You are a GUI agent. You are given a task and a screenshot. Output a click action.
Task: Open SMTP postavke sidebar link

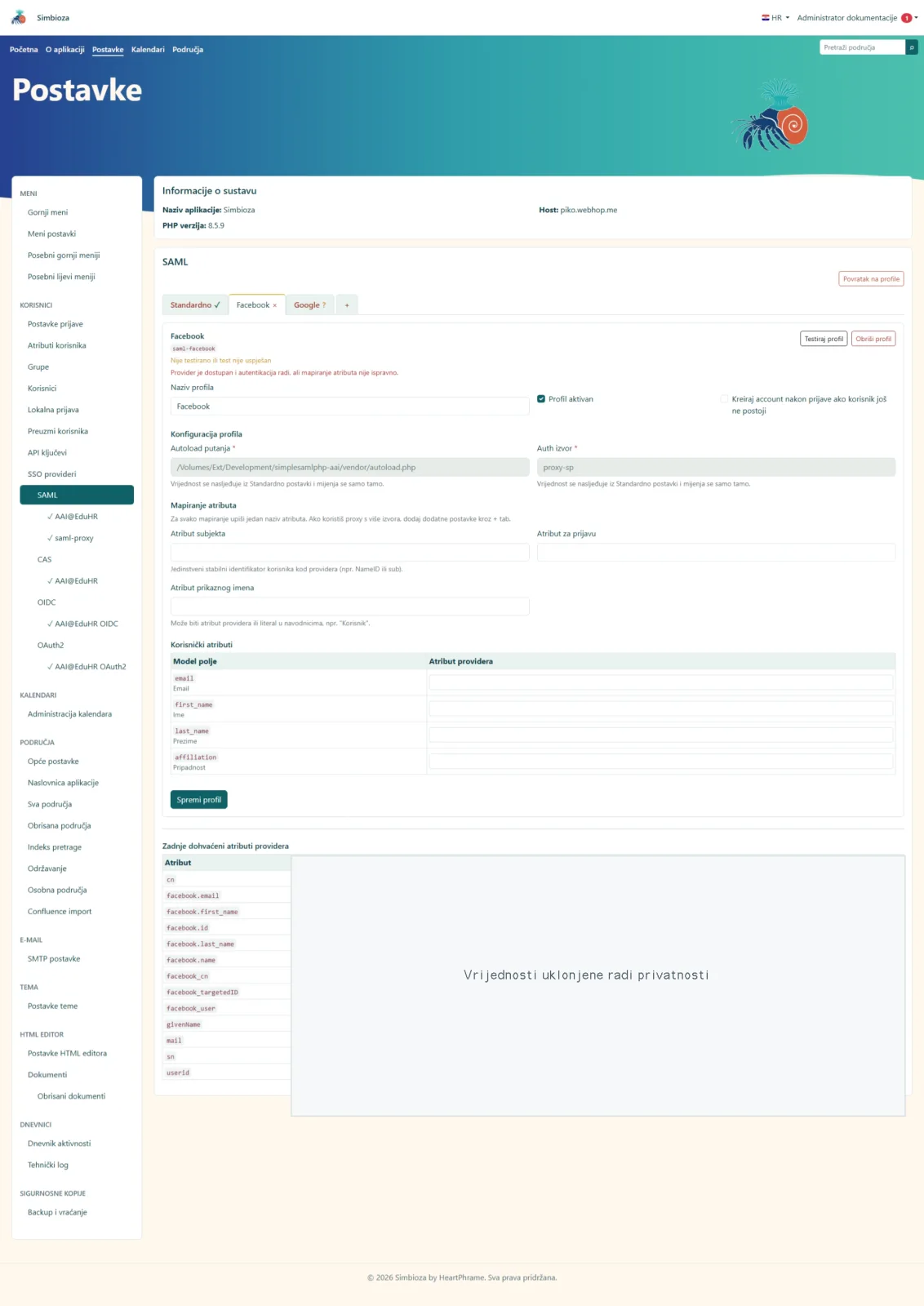coord(54,959)
